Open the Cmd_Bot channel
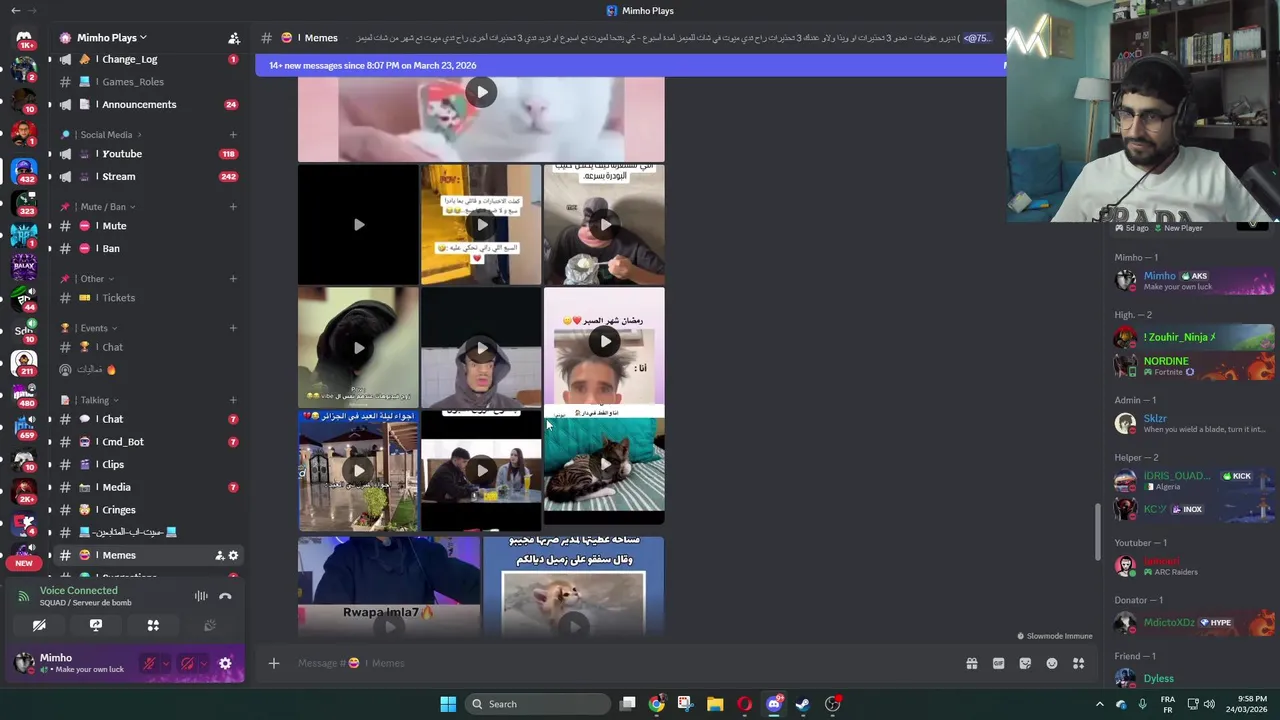Image resolution: width=1280 pixels, height=720 pixels. click(148, 442)
